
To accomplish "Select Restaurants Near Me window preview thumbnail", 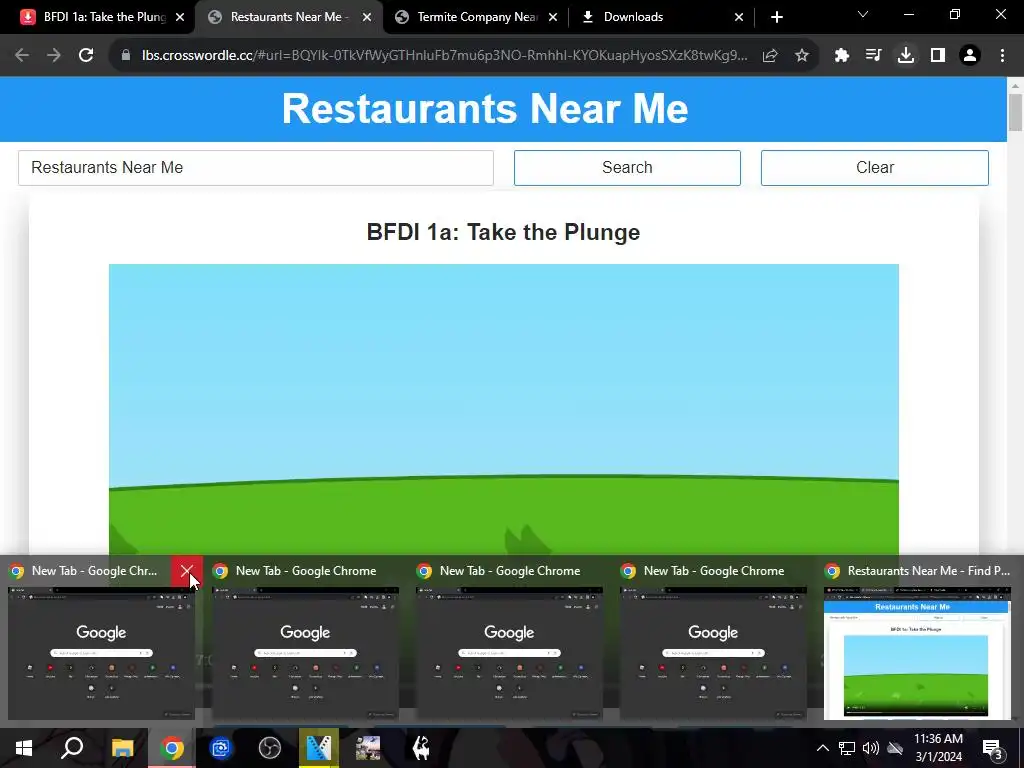I will pyautogui.click(x=917, y=652).
